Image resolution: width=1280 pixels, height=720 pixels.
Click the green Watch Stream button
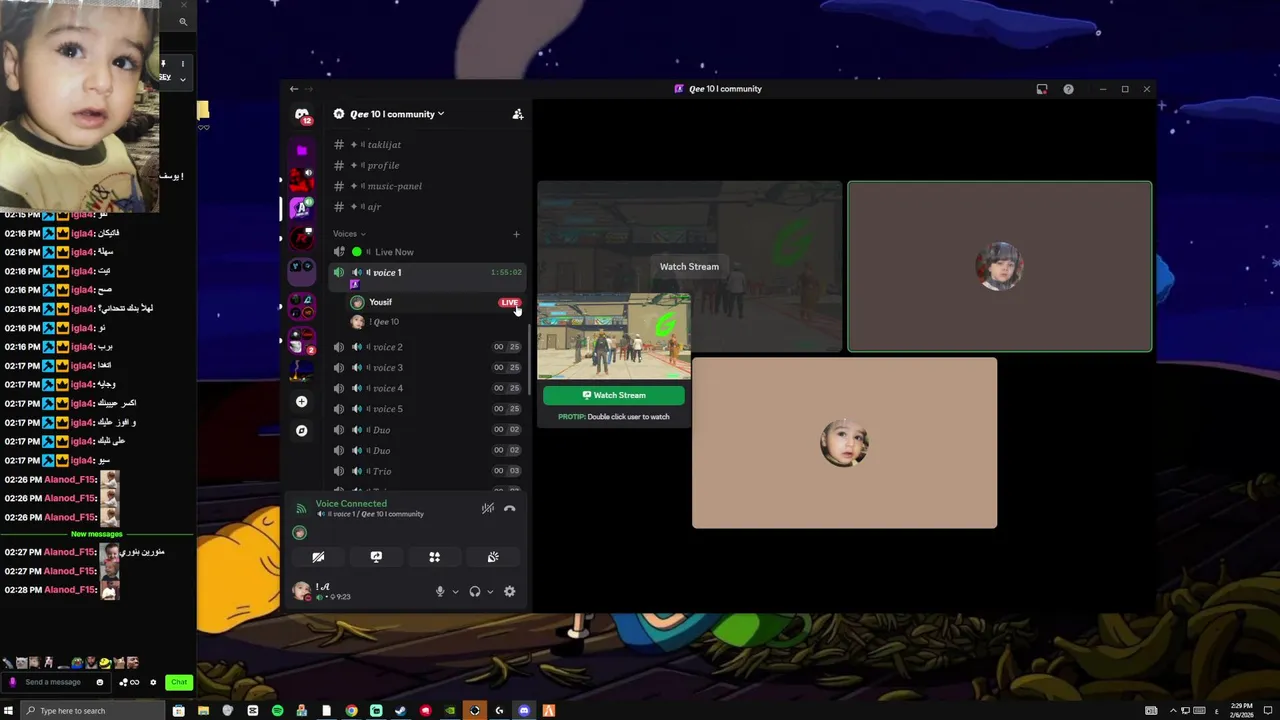point(614,395)
